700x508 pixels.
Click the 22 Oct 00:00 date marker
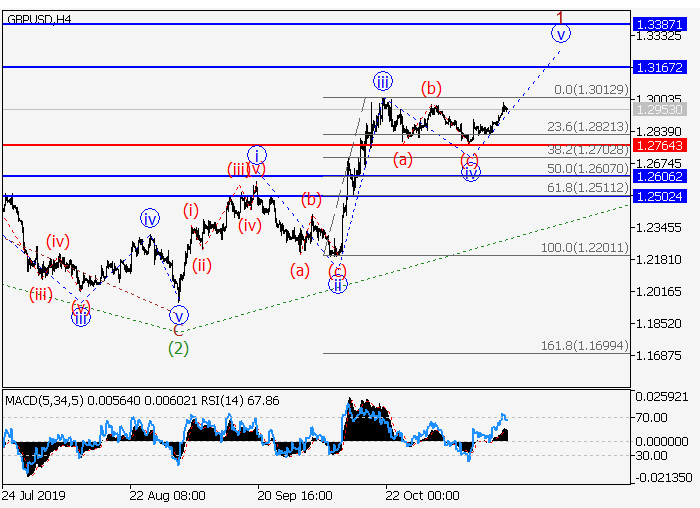click(422, 495)
